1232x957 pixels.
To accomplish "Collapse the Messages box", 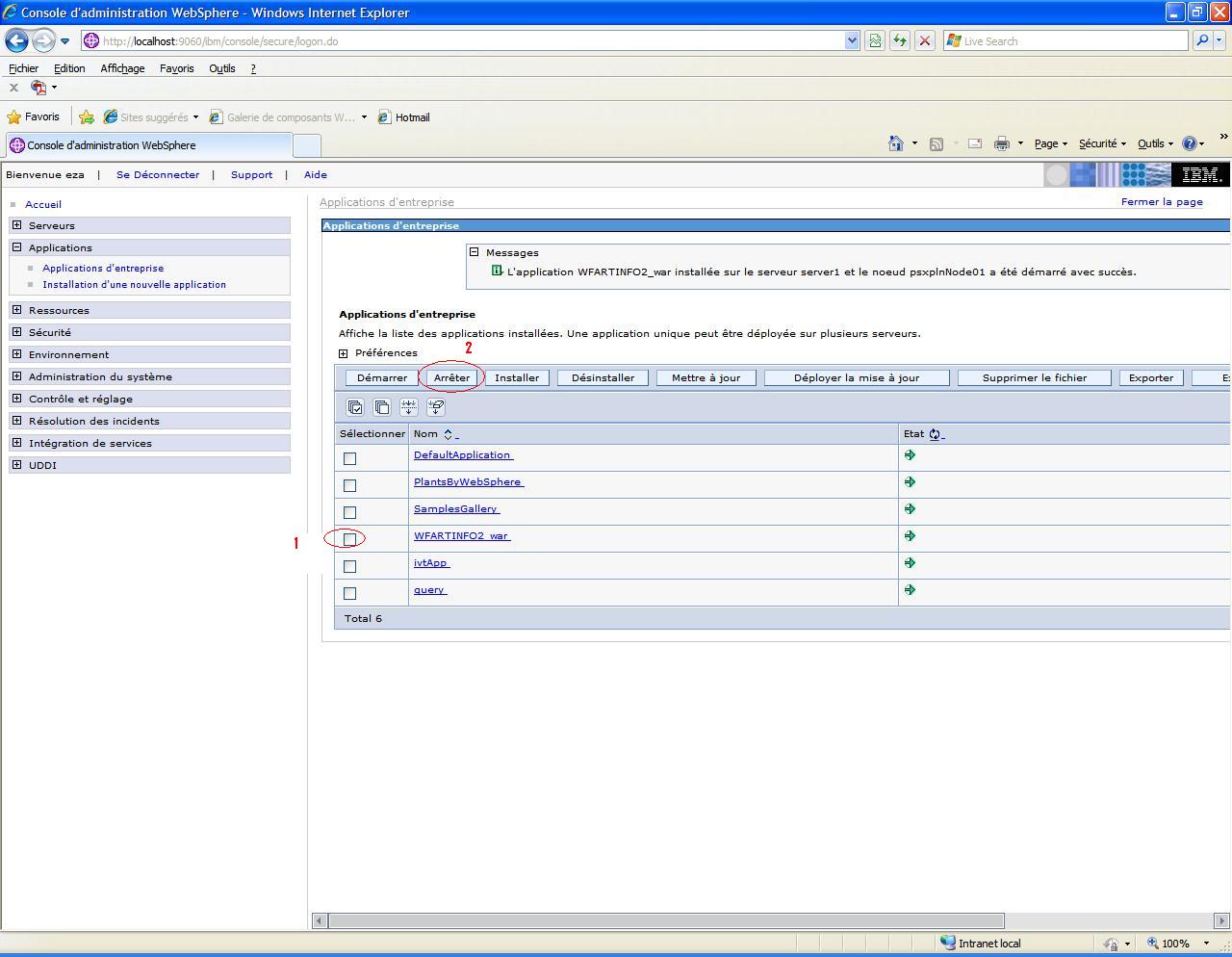I will coord(474,252).
